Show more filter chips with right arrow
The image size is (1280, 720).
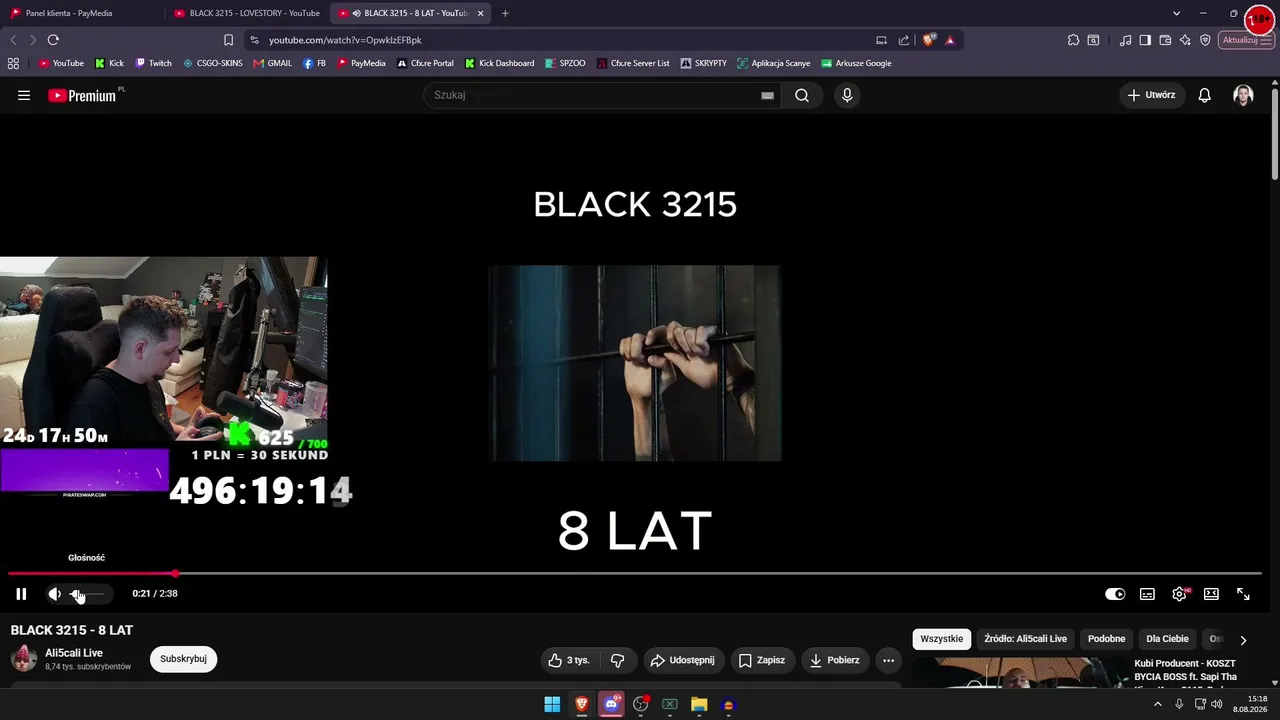click(x=1243, y=640)
